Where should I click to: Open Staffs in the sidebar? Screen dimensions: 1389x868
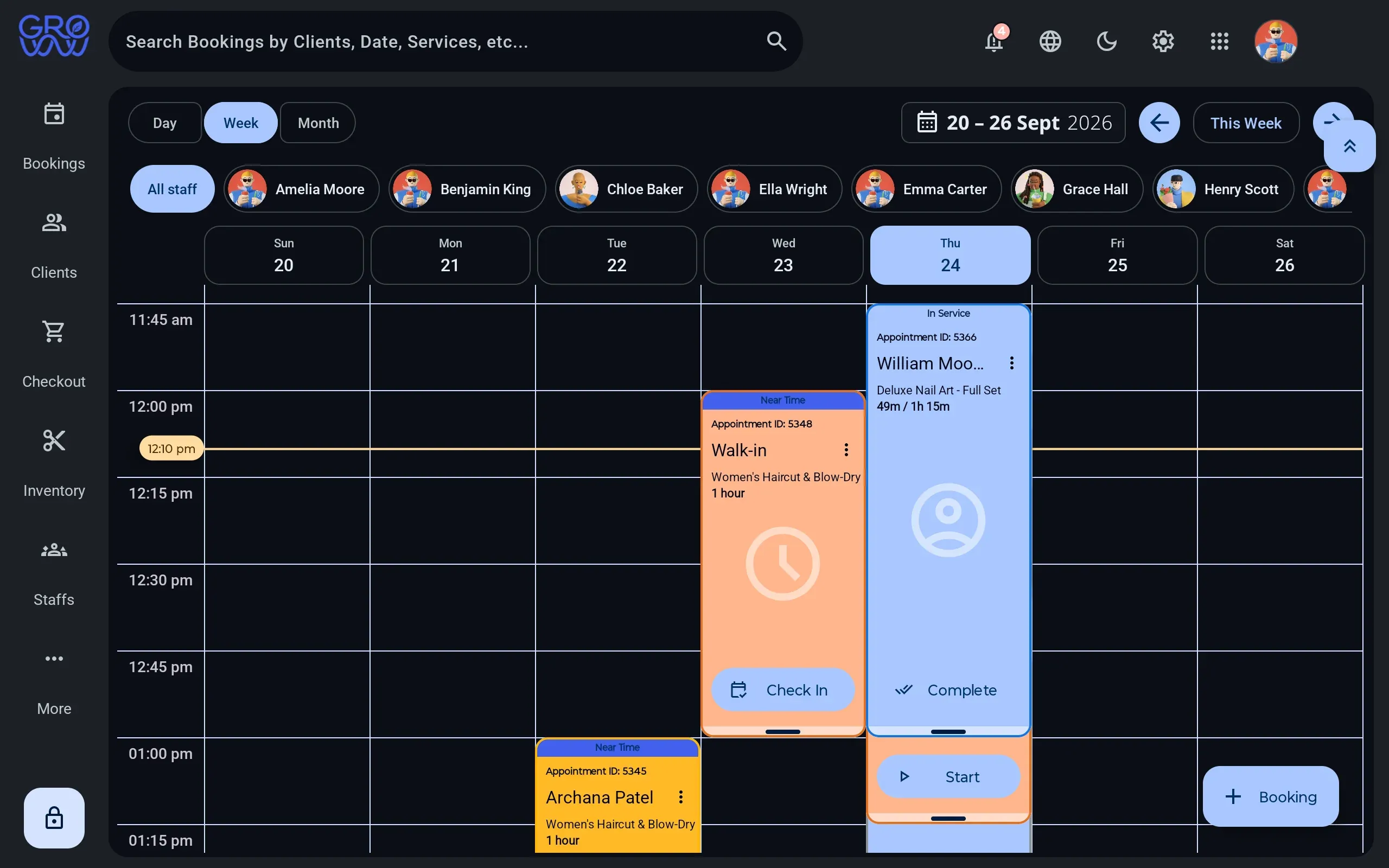tap(54, 573)
